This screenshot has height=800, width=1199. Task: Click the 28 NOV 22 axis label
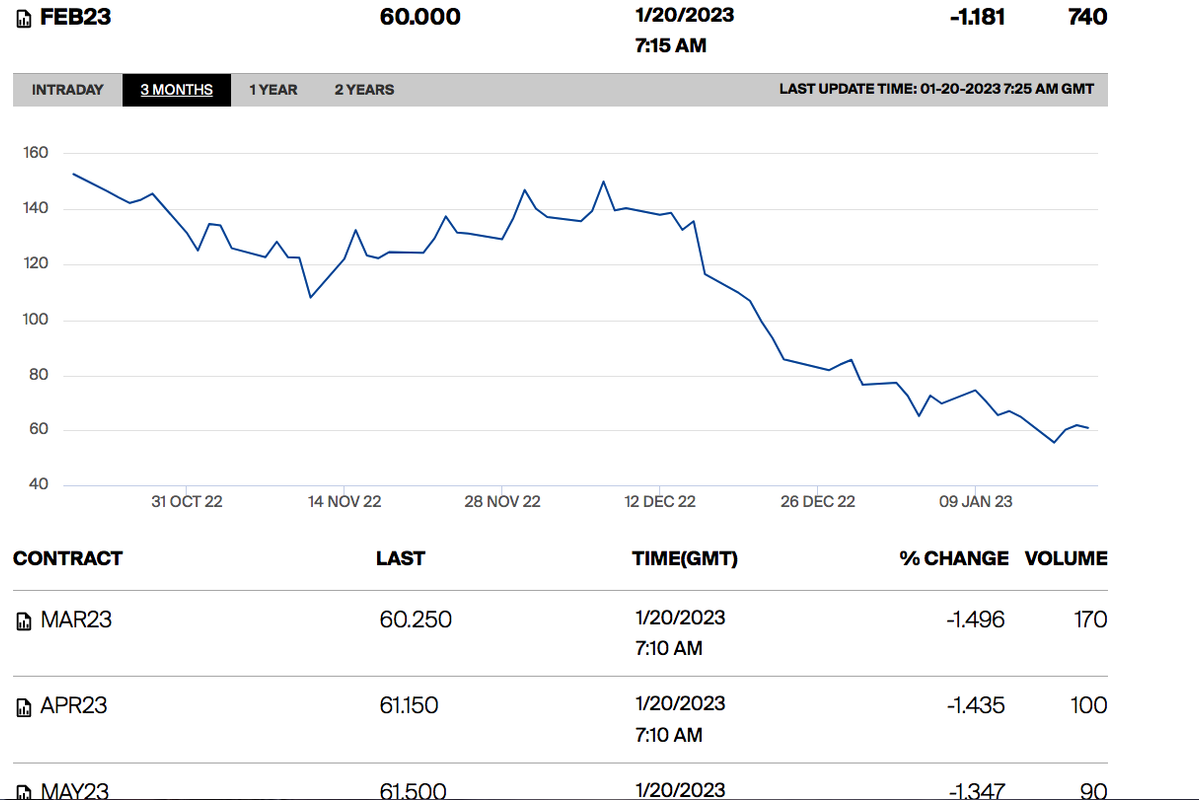tap(502, 502)
